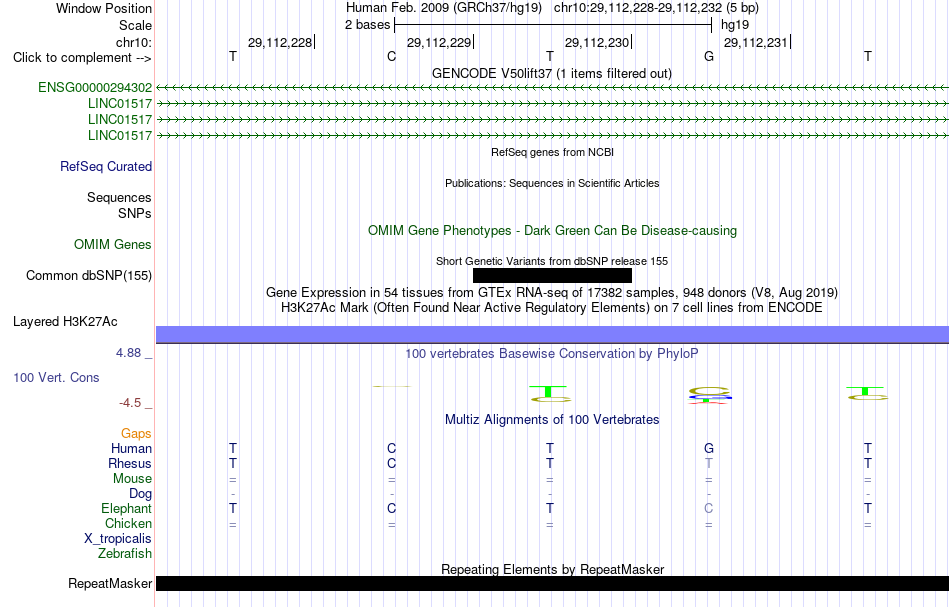Click the OMIM Gene Phenotypes track title
Image resolution: width=950 pixels, height=607 pixels.
(x=553, y=230)
